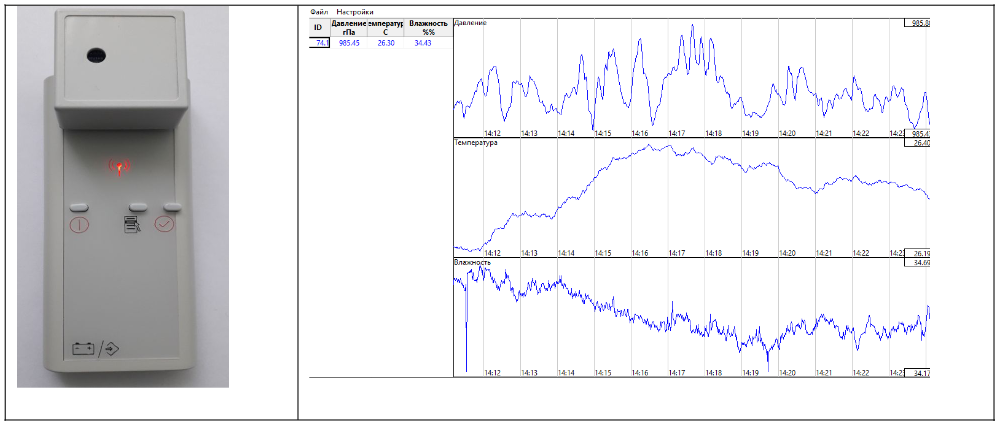
Task: Select the ID cell showing 74.1
Action: 319,43
